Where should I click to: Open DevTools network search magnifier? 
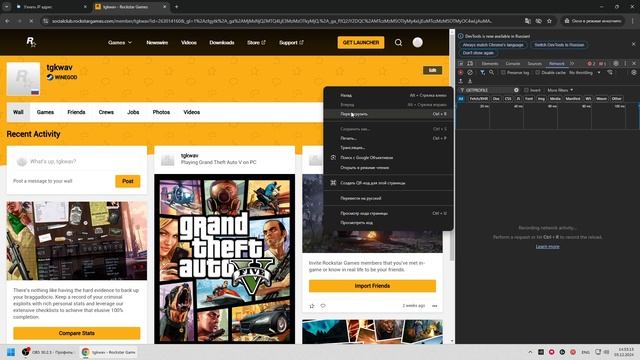pos(491,73)
